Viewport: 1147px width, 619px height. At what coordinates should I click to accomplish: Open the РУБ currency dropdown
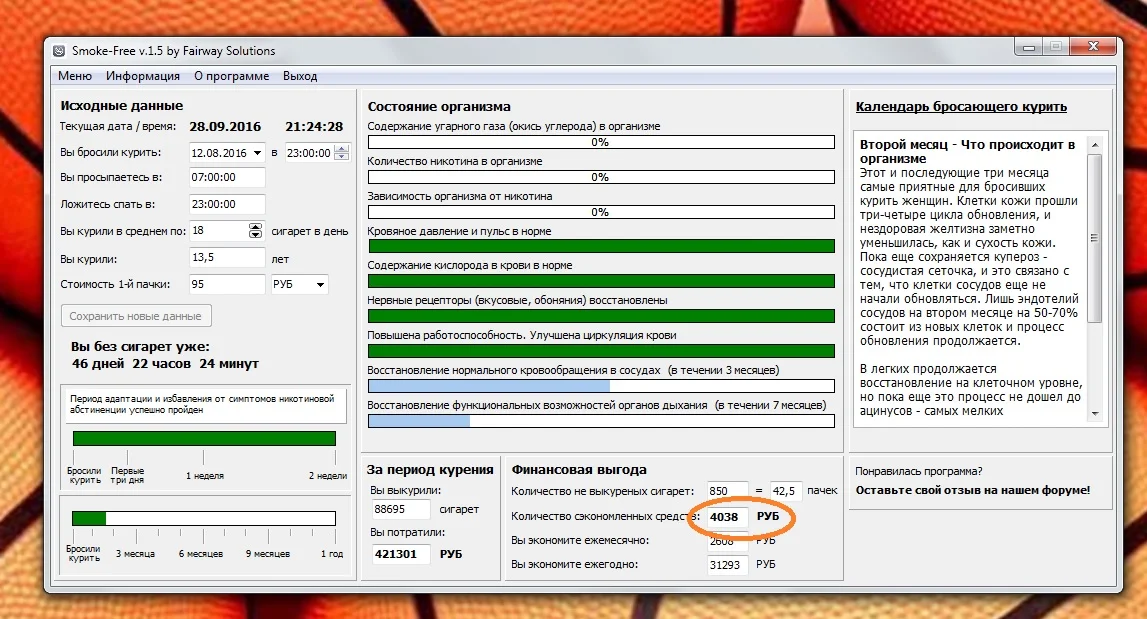click(x=298, y=283)
